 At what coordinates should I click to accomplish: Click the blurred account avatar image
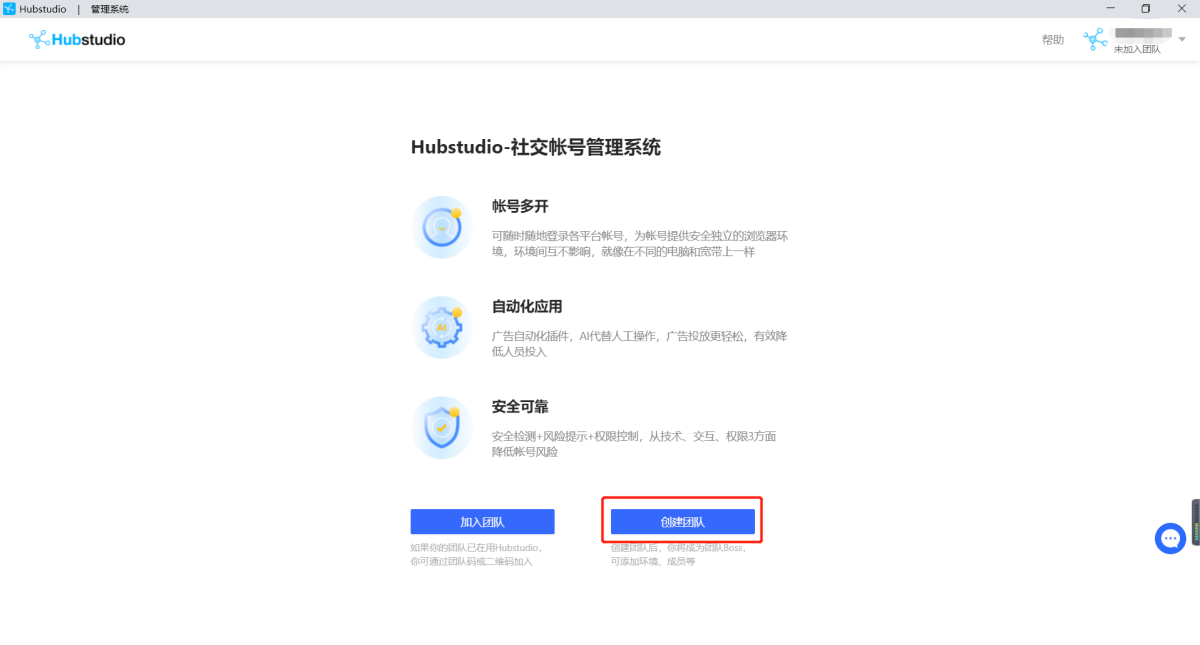tap(1140, 33)
